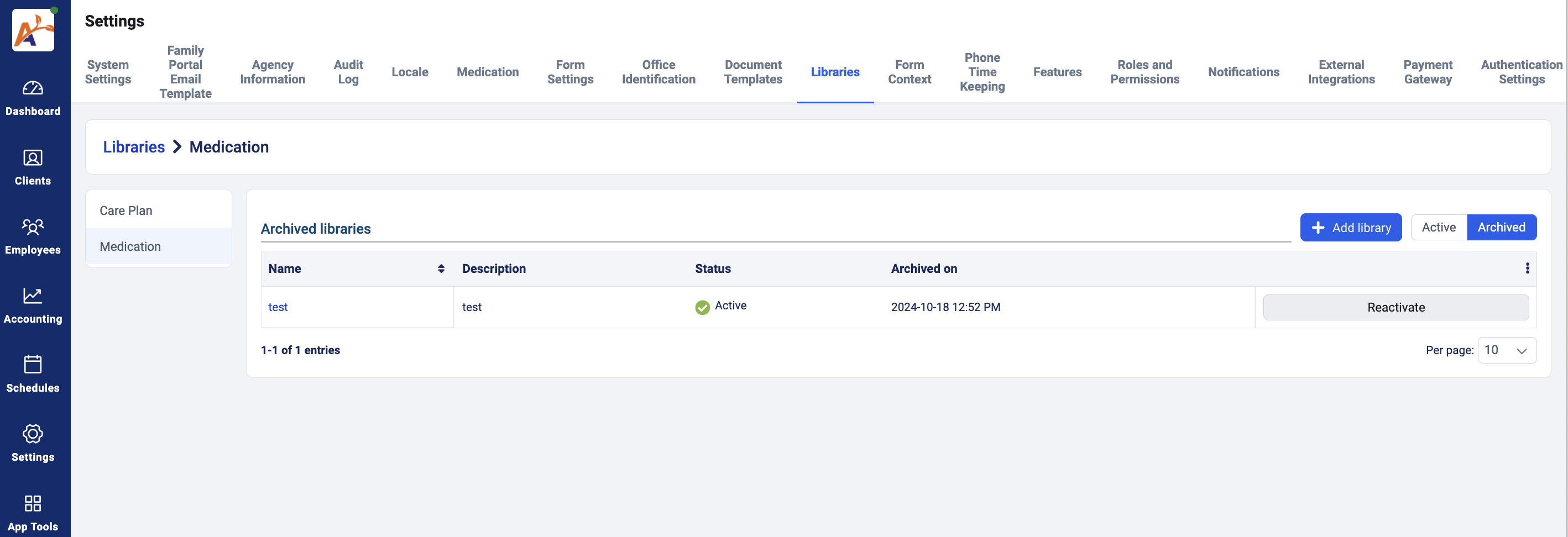Click the Libraries breadcrumb link

point(134,146)
